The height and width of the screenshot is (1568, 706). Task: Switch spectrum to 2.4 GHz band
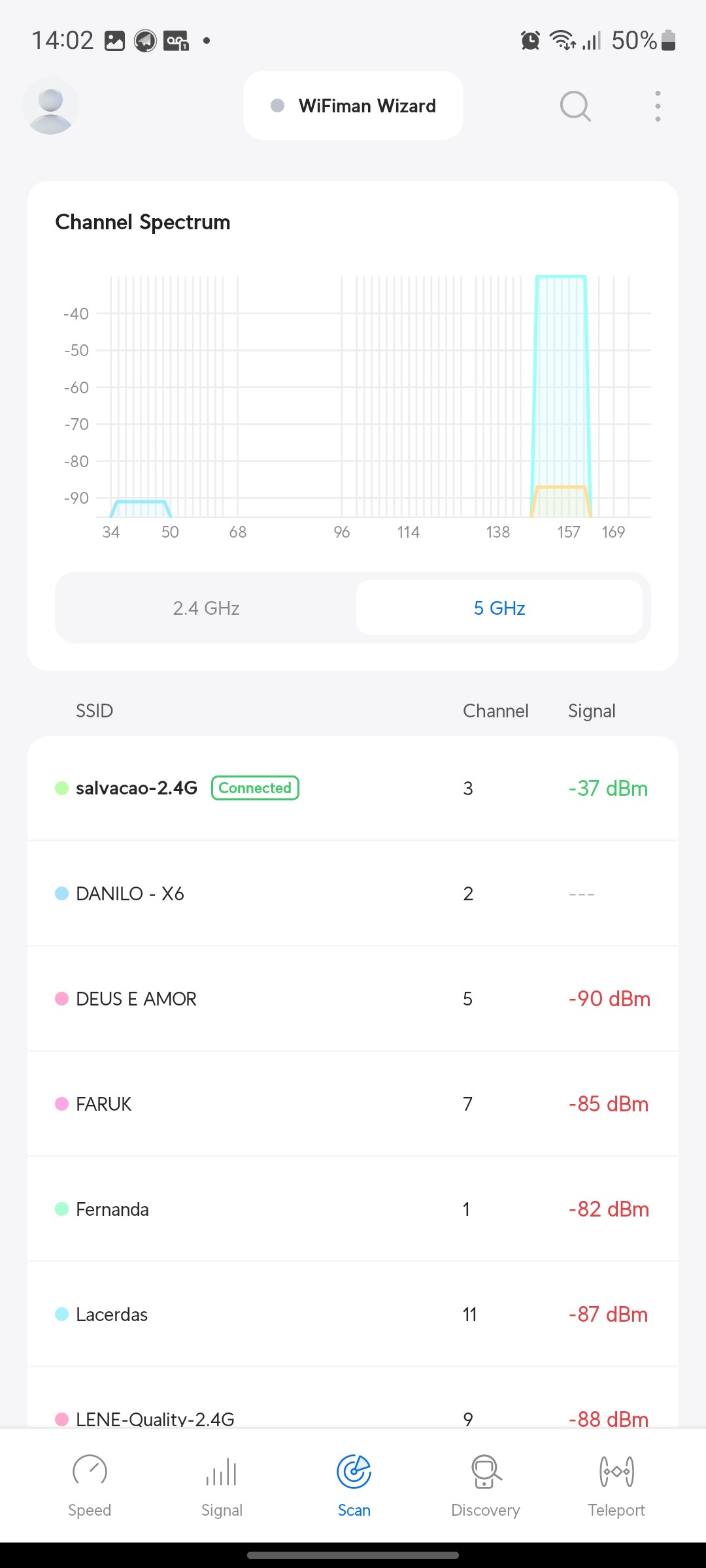coord(206,608)
